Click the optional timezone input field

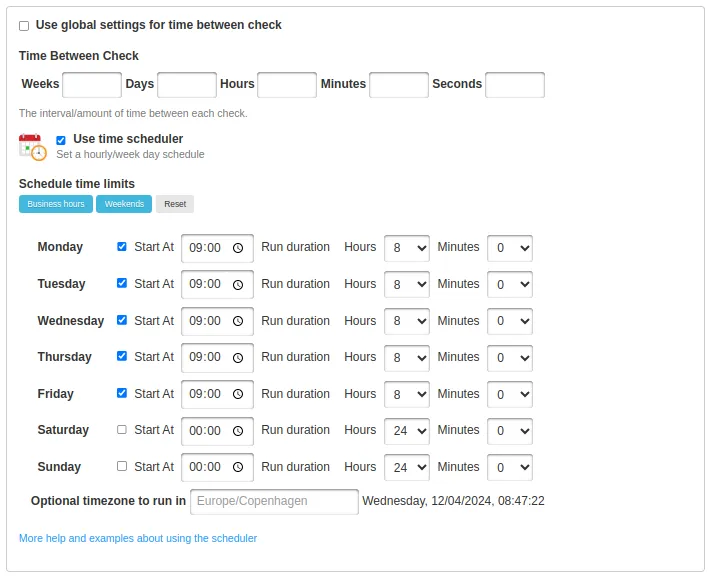(x=274, y=502)
